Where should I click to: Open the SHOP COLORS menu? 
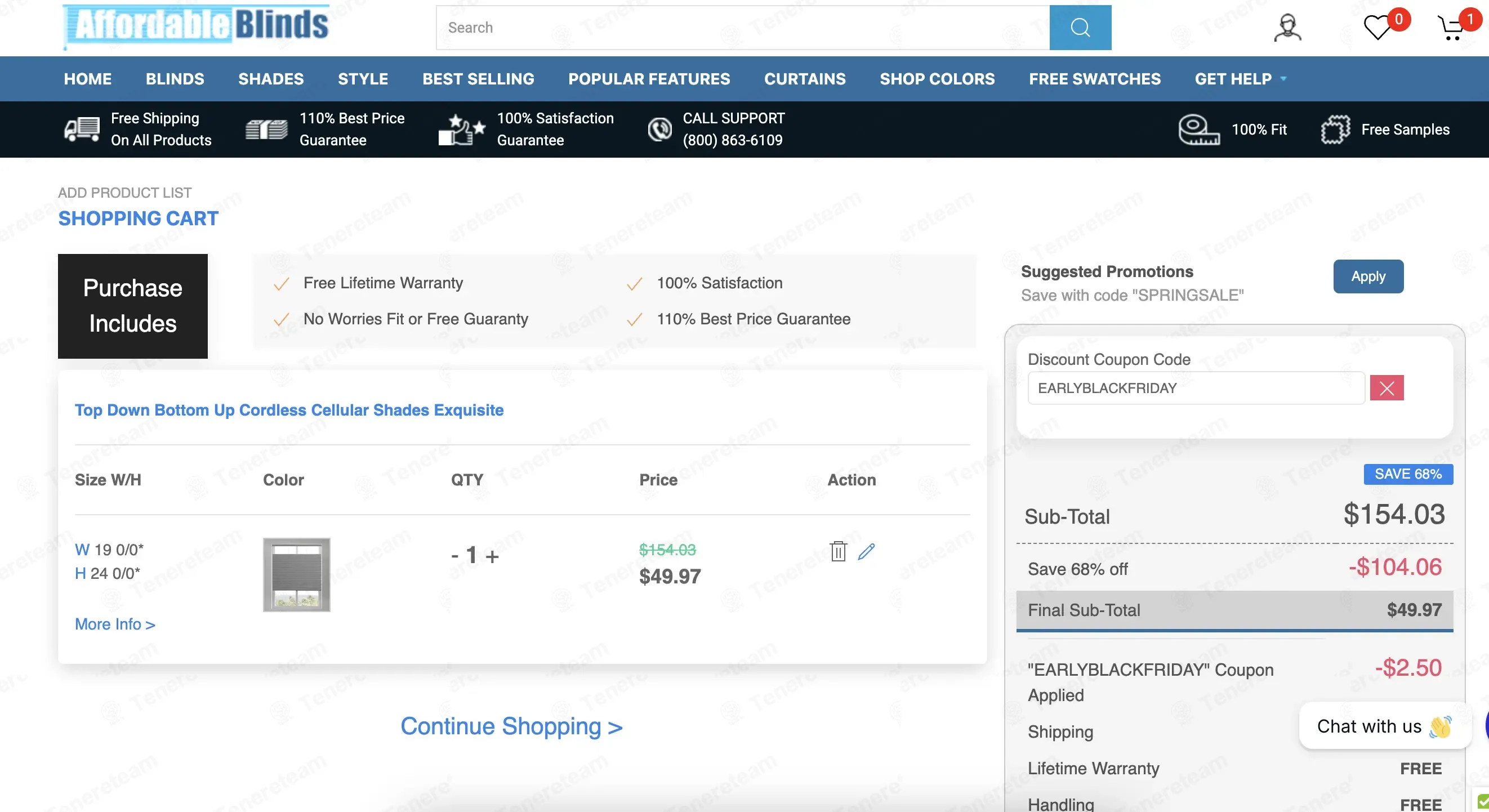(937, 79)
